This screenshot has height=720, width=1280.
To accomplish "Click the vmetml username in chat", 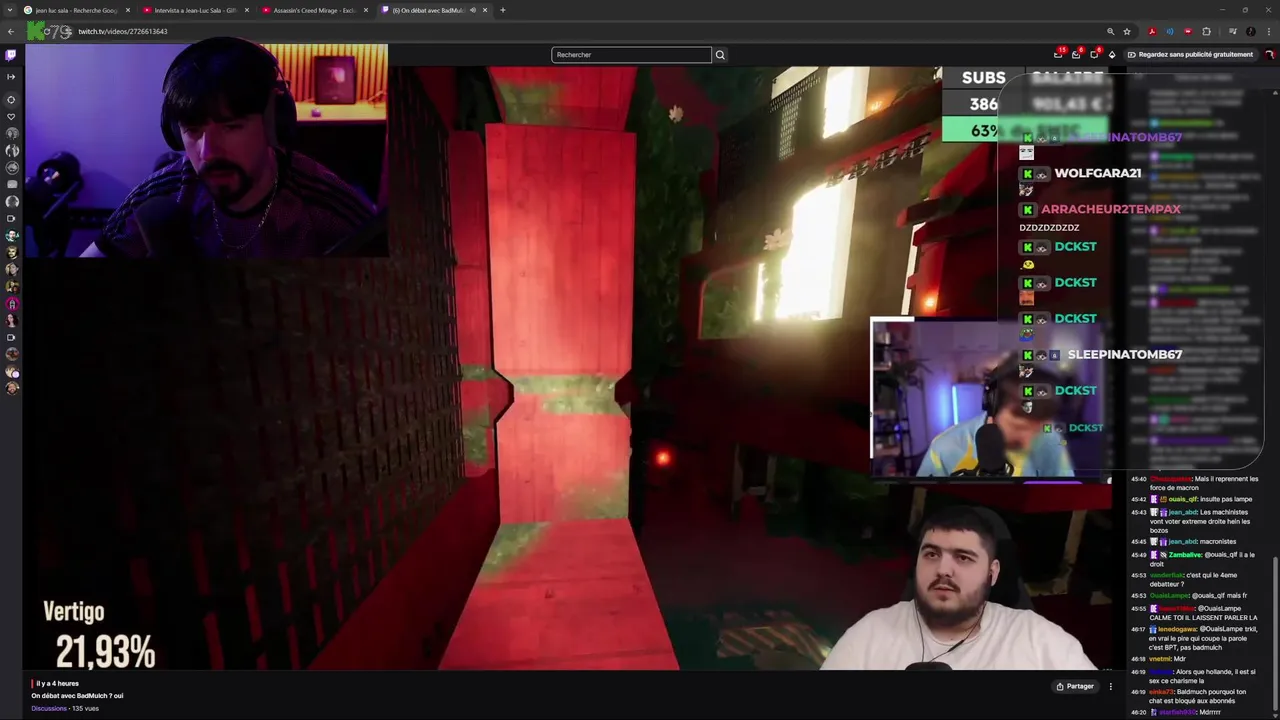I will [x=1158, y=659].
